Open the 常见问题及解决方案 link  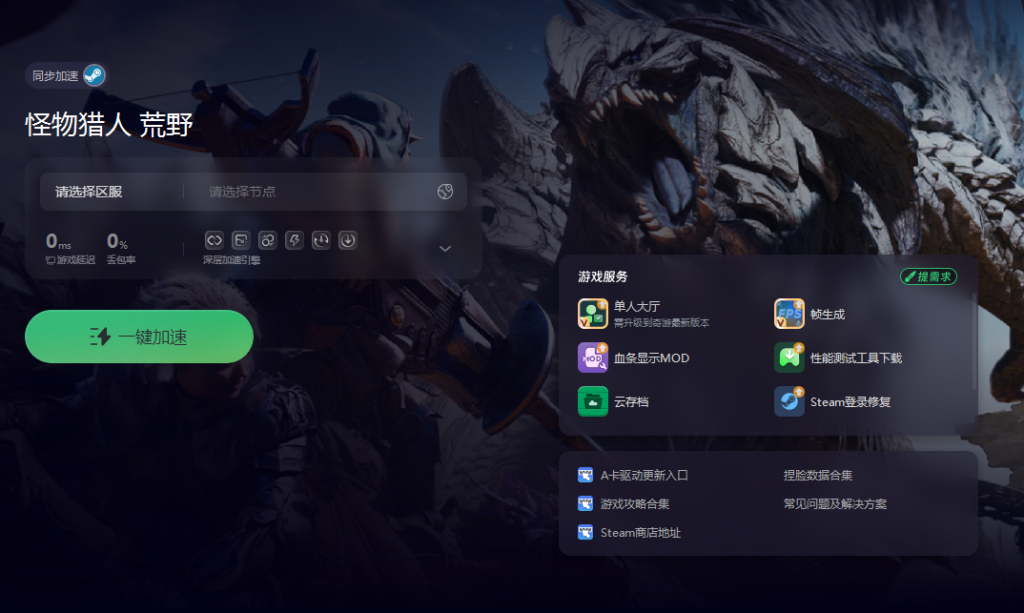835,504
